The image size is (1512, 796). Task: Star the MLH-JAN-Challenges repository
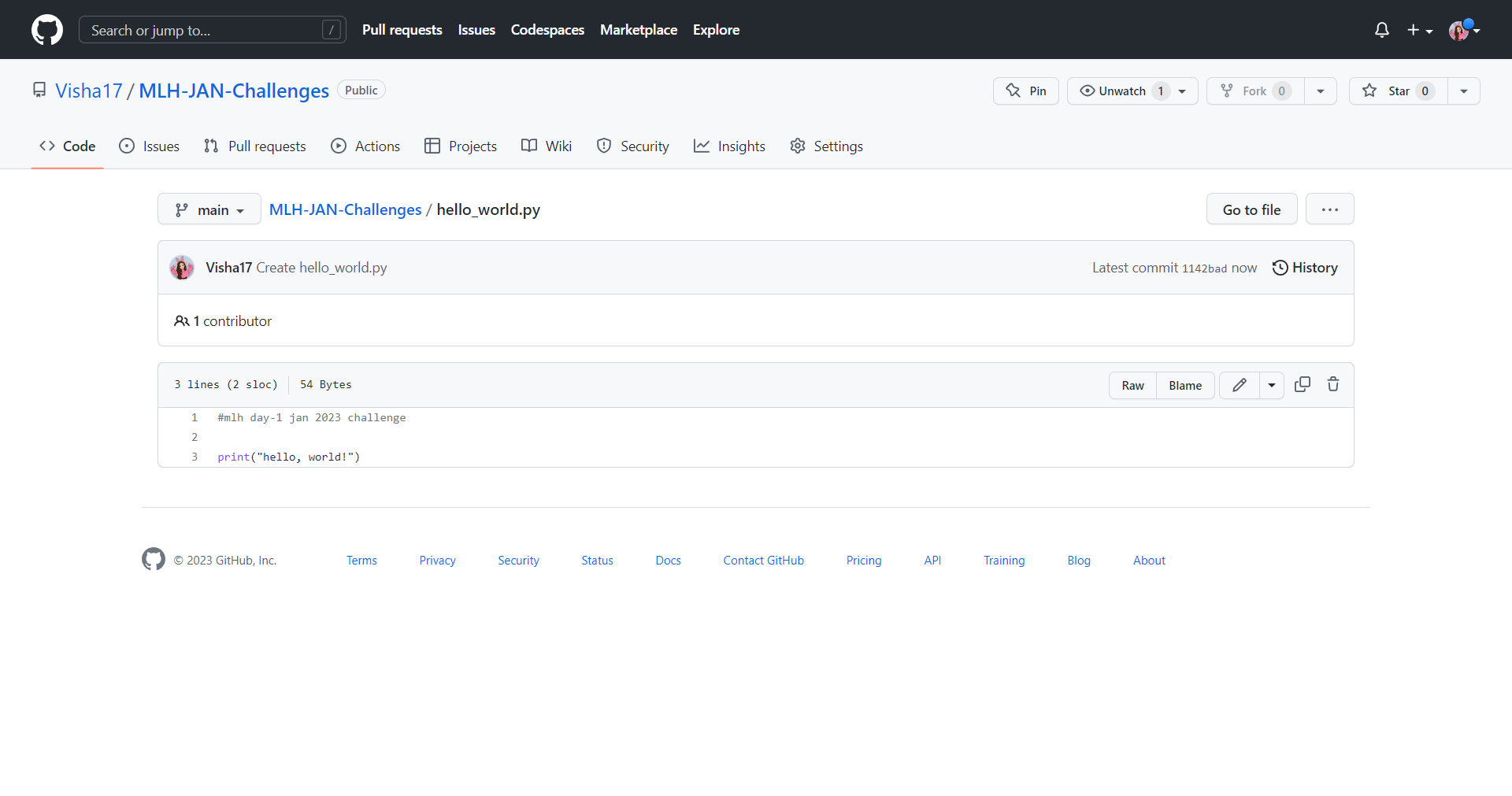pos(1399,91)
